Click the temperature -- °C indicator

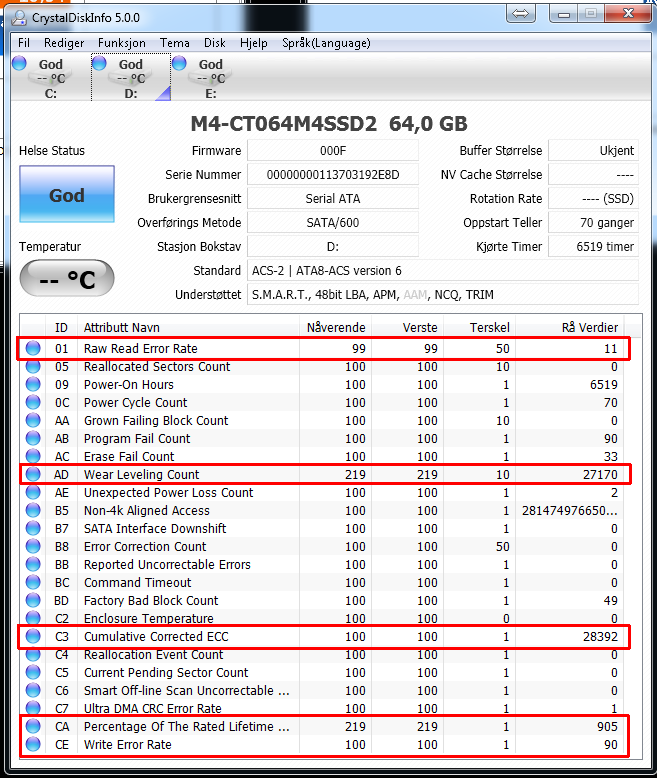tap(67, 279)
